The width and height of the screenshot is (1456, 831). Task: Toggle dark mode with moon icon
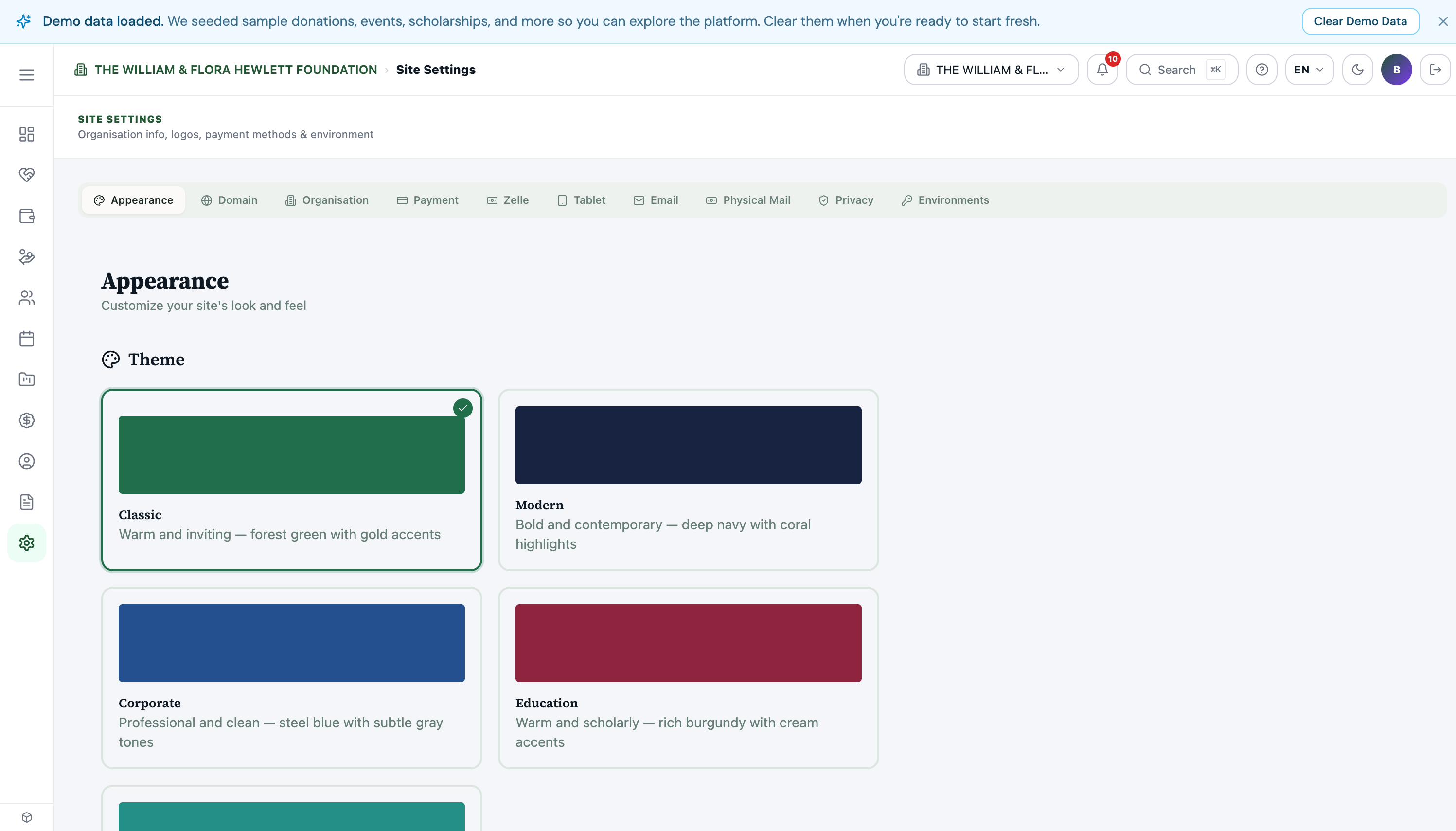pyautogui.click(x=1357, y=70)
